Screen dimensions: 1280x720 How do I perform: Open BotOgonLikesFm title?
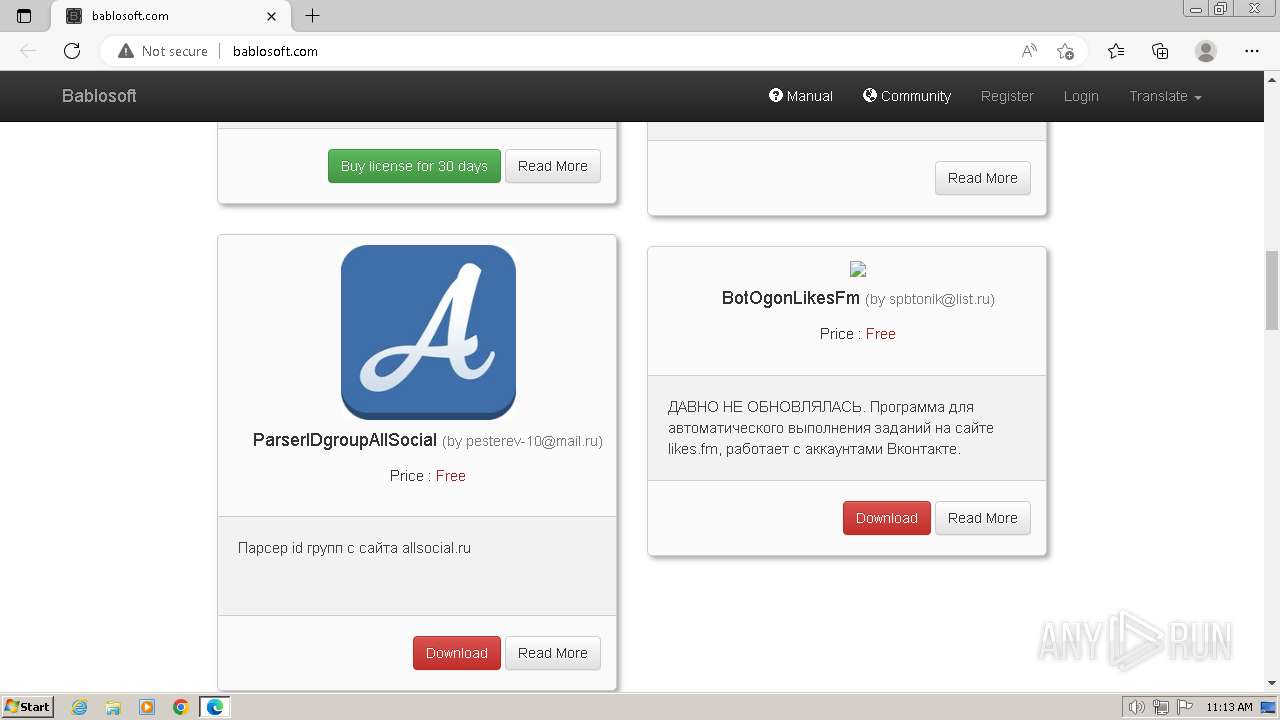pos(791,298)
